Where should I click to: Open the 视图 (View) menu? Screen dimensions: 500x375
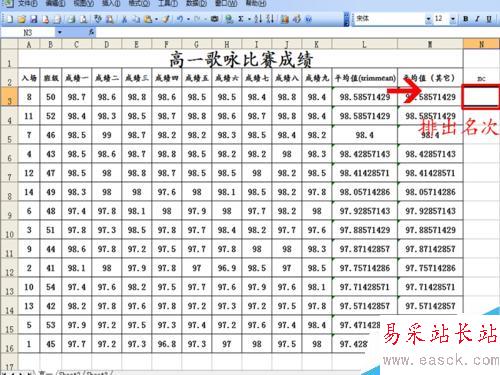click(x=83, y=3)
